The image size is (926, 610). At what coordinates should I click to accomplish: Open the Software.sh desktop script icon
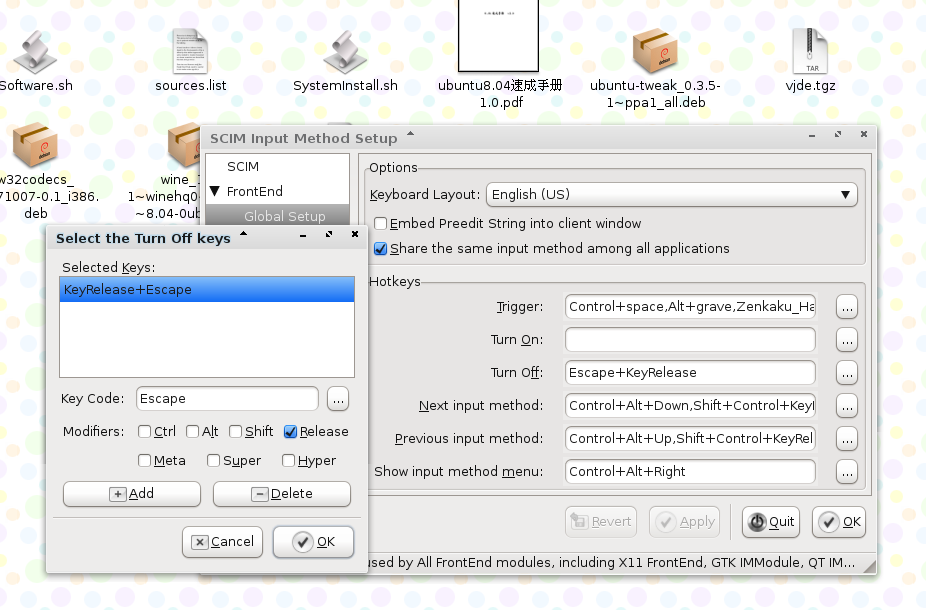(x=35, y=53)
